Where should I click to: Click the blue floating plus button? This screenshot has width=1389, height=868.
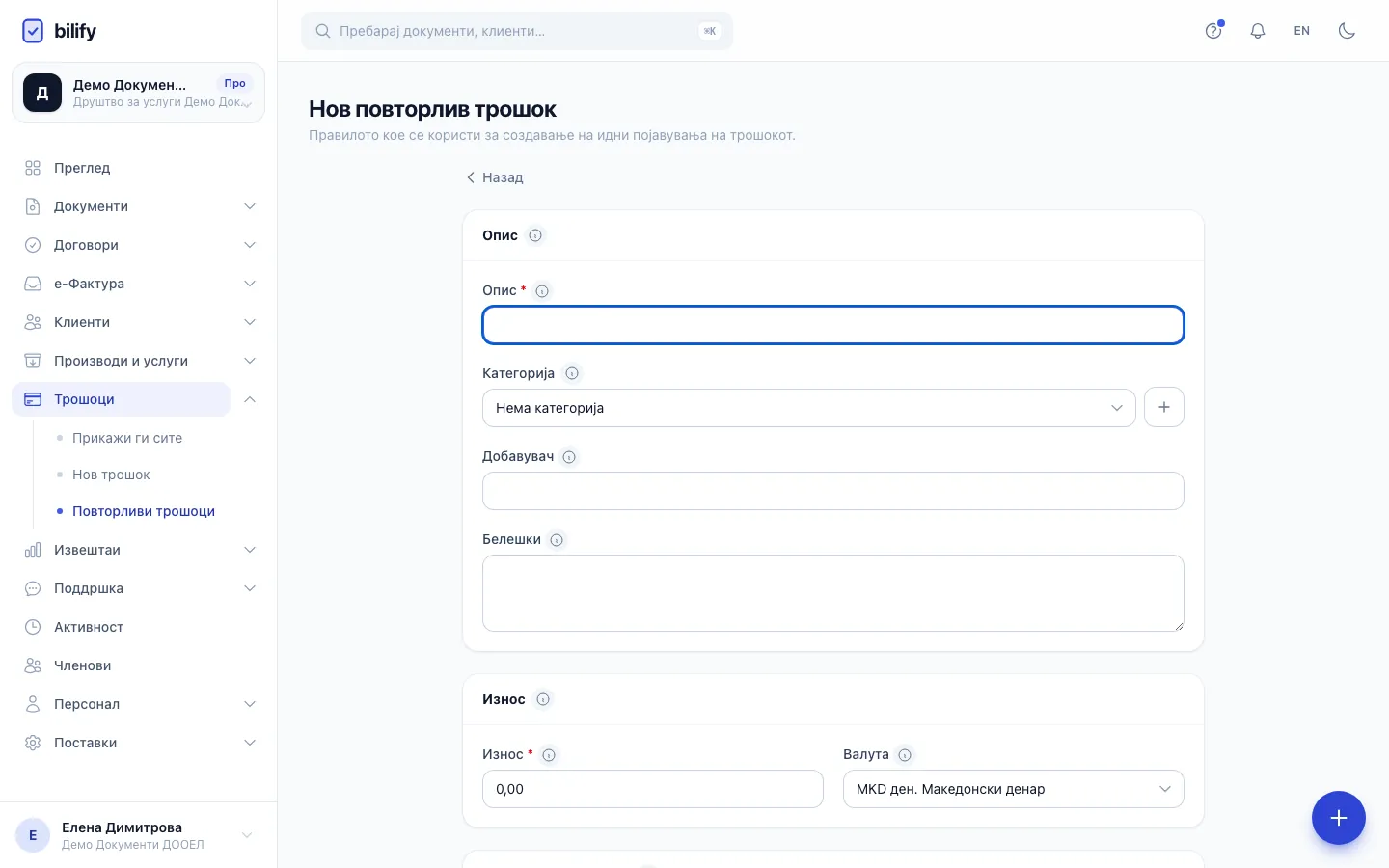click(1339, 818)
